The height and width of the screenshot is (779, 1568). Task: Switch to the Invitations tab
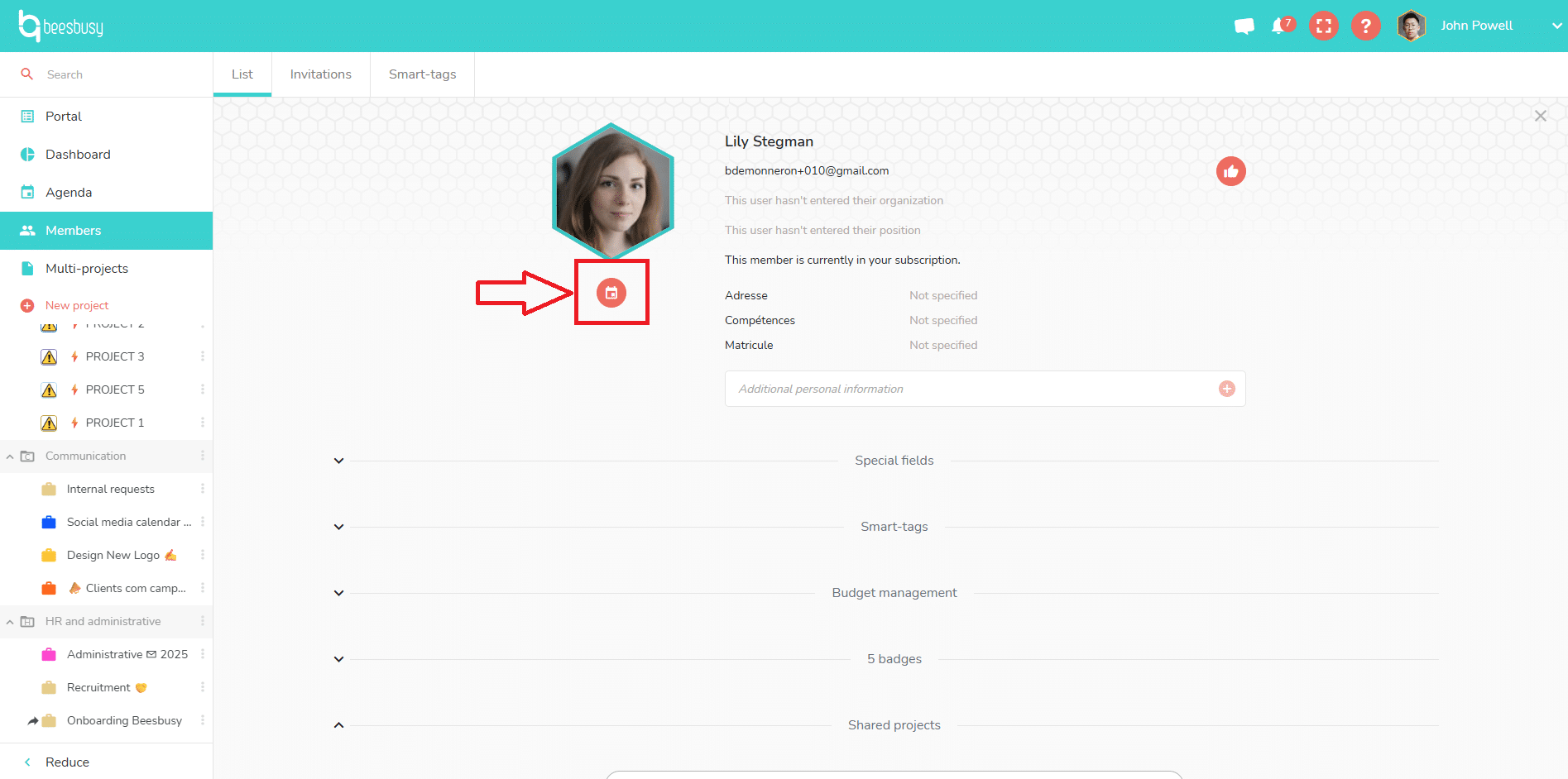point(320,74)
